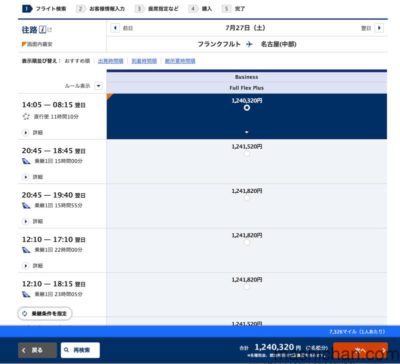Click magnifier icon on re-search button
Image resolution: width=400 pixels, height=364 pixels.
tap(67, 350)
